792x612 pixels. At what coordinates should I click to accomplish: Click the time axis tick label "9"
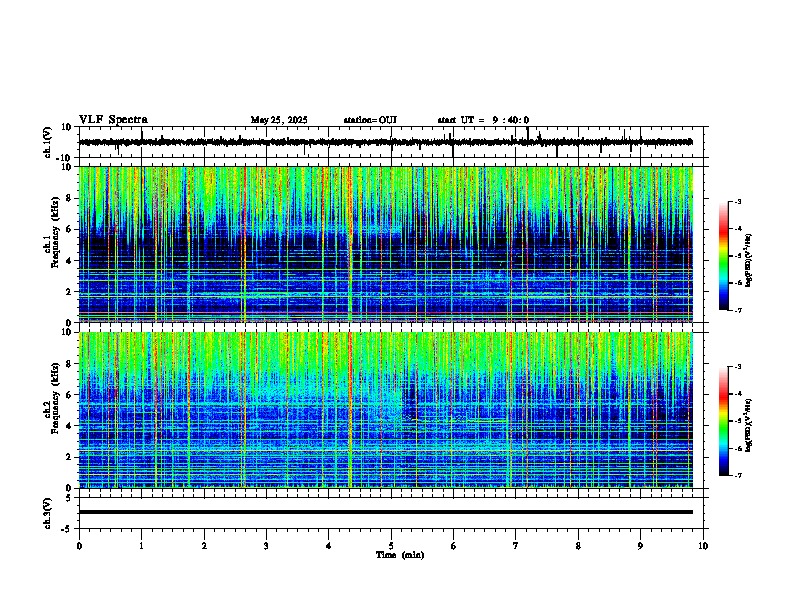(x=640, y=546)
